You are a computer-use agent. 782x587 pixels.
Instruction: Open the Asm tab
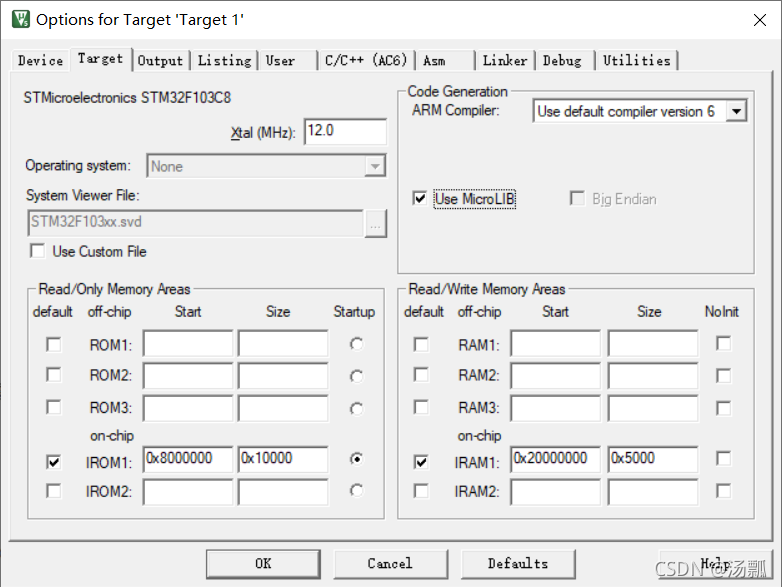tap(445, 60)
